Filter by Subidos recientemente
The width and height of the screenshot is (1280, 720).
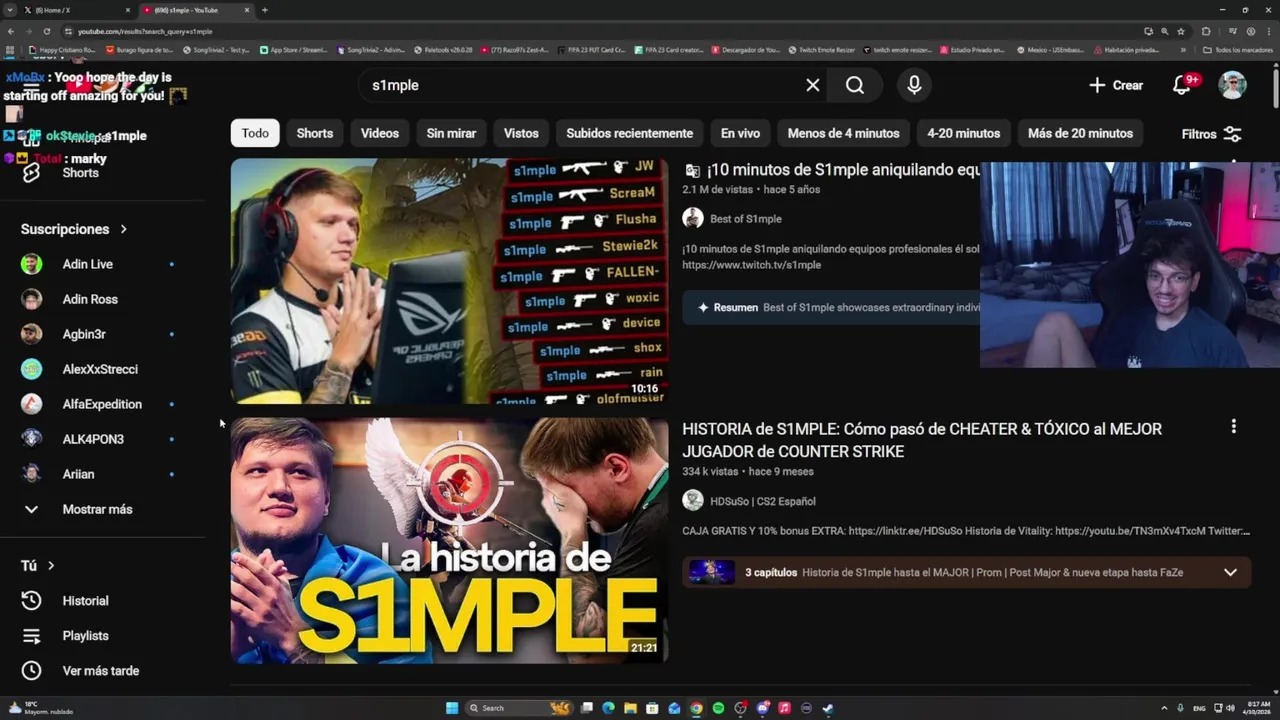pyautogui.click(x=629, y=133)
